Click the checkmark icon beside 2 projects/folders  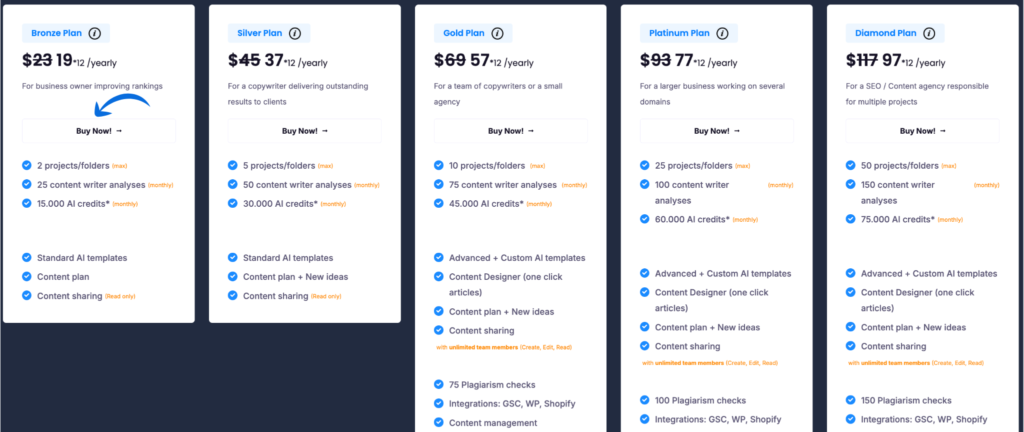pyautogui.click(x=27, y=166)
